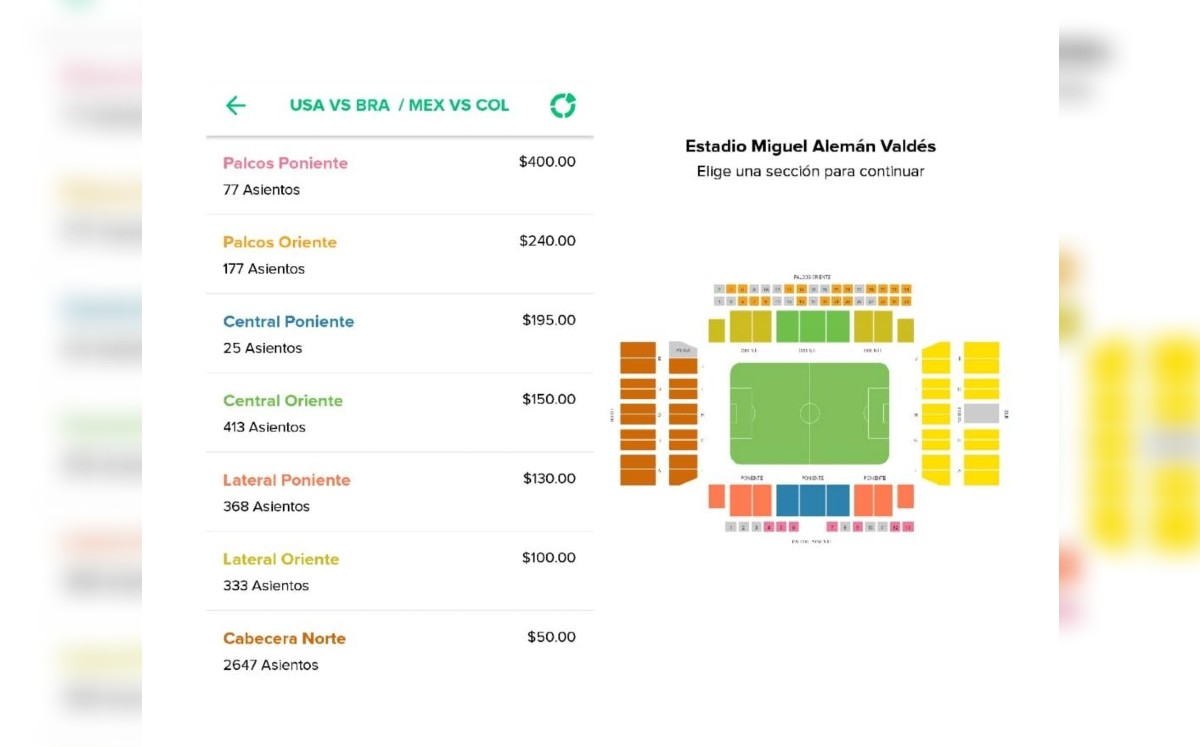
Task: Click the center circle of the soccer field
Action: (x=810, y=413)
